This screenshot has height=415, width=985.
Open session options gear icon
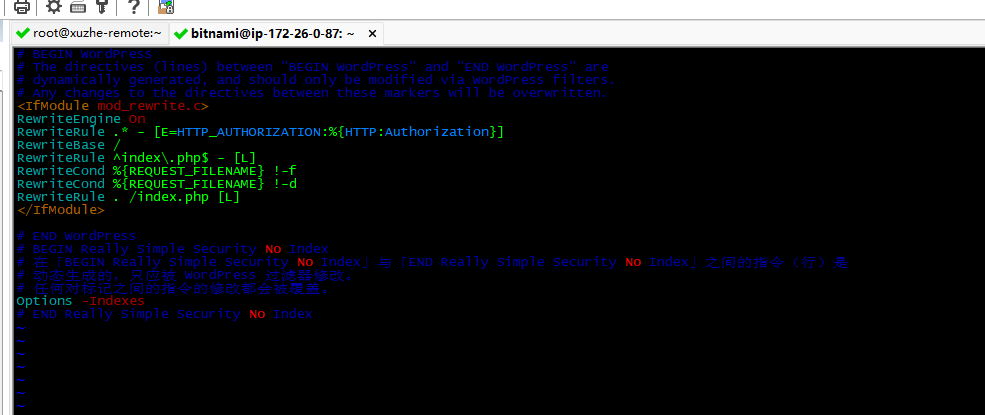pos(55,7)
